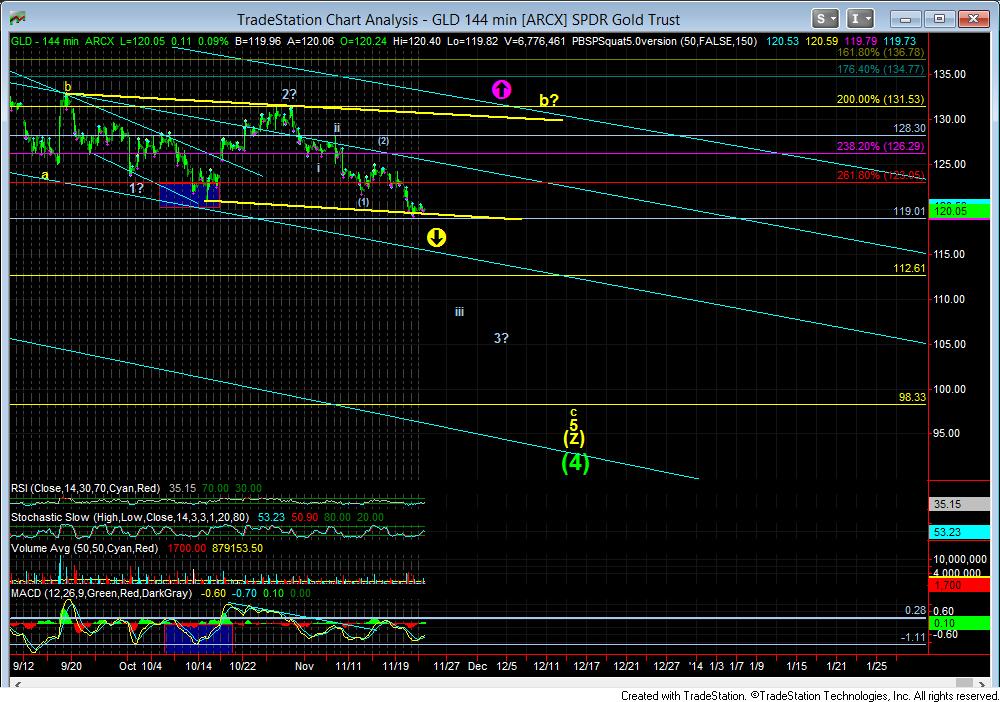The image size is (1000, 702).
Task: Open the S symbol link dropdown
Action: (x=826, y=19)
